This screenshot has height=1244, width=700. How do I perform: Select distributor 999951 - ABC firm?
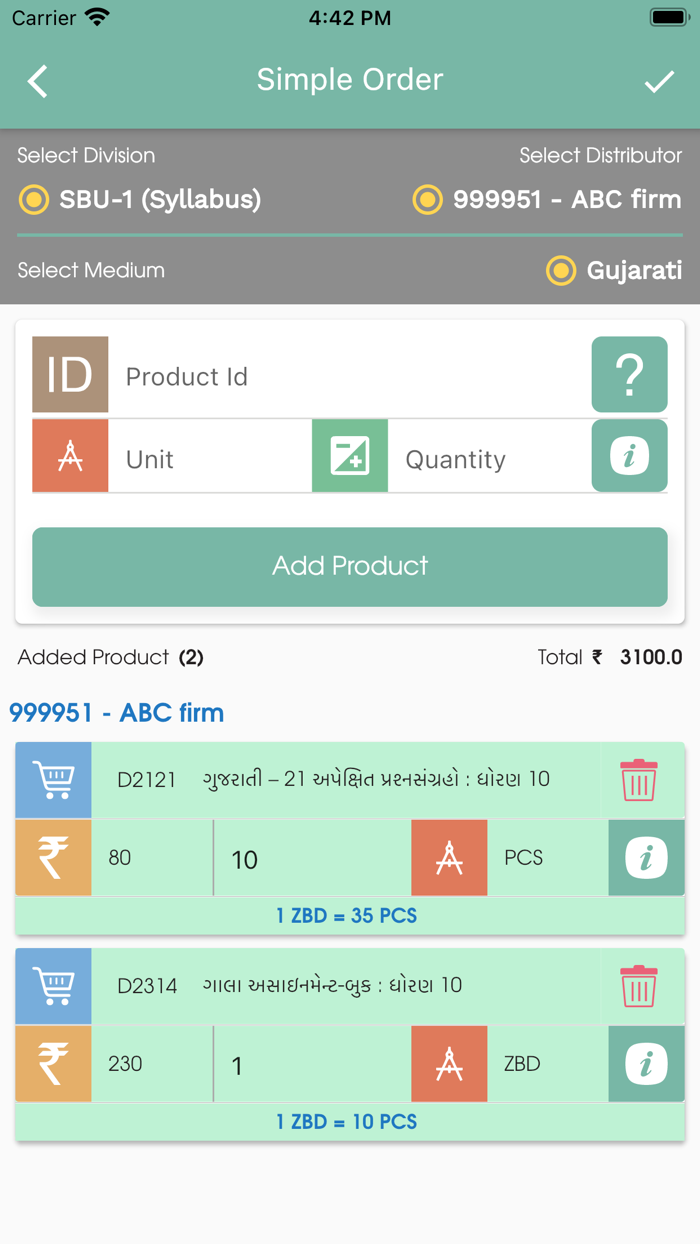click(427, 200)
